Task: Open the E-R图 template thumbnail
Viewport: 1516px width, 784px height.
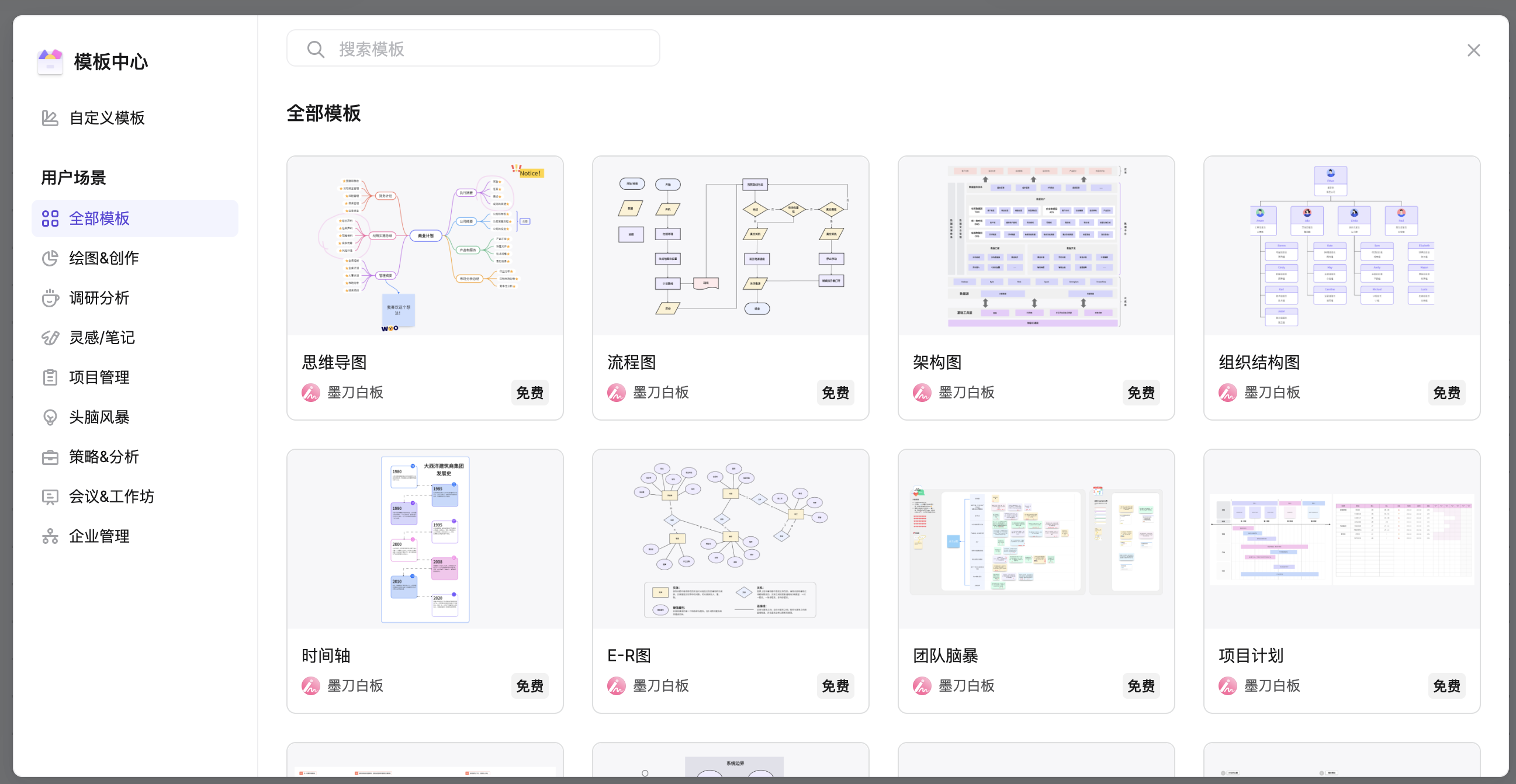Action: tap(731, 539)
